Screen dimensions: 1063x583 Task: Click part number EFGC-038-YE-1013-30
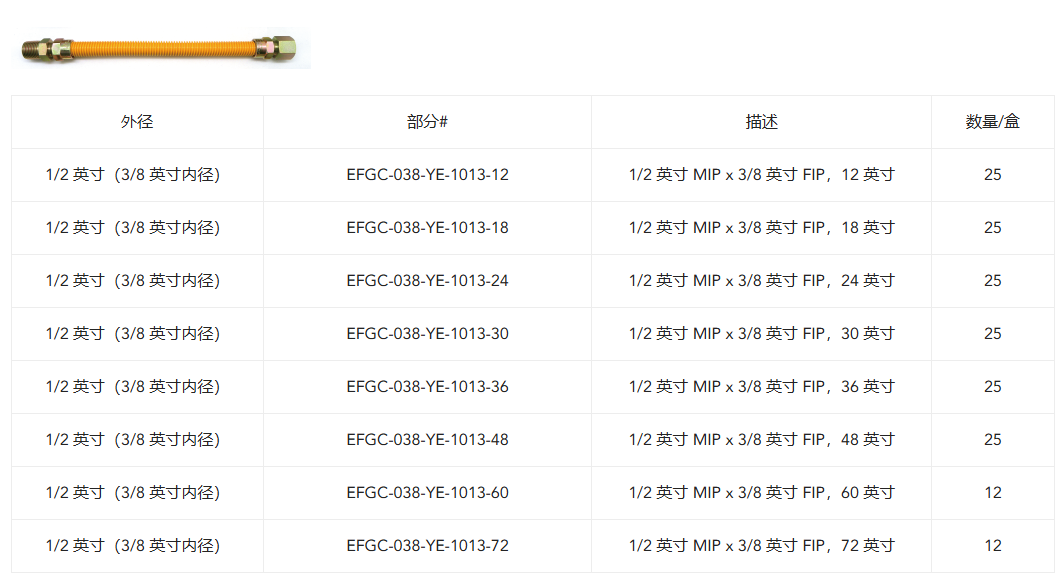click(427, 334)
